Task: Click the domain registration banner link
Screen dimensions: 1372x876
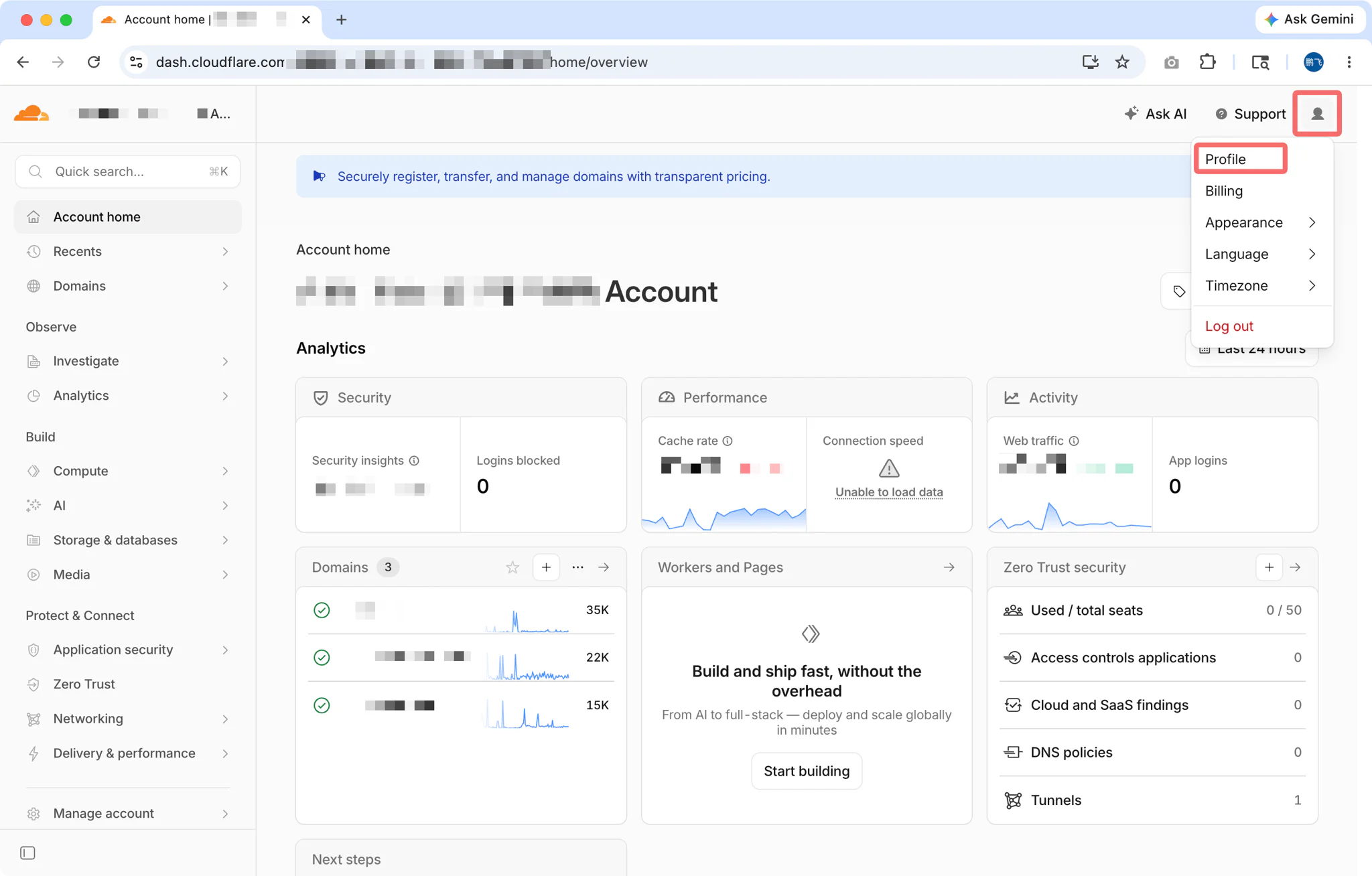Action: point(553,176)
